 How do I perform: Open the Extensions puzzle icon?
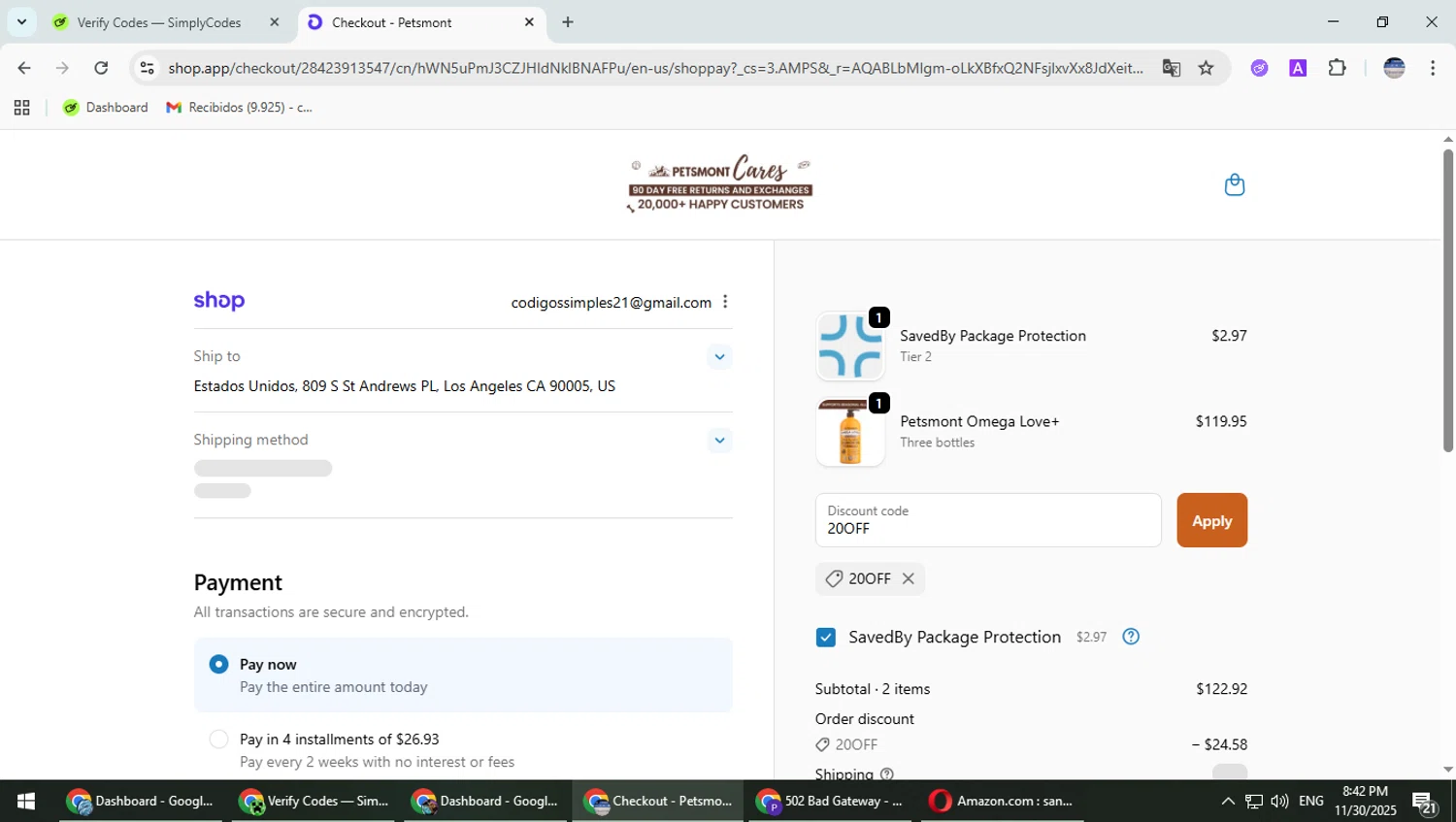point(1337,68)
